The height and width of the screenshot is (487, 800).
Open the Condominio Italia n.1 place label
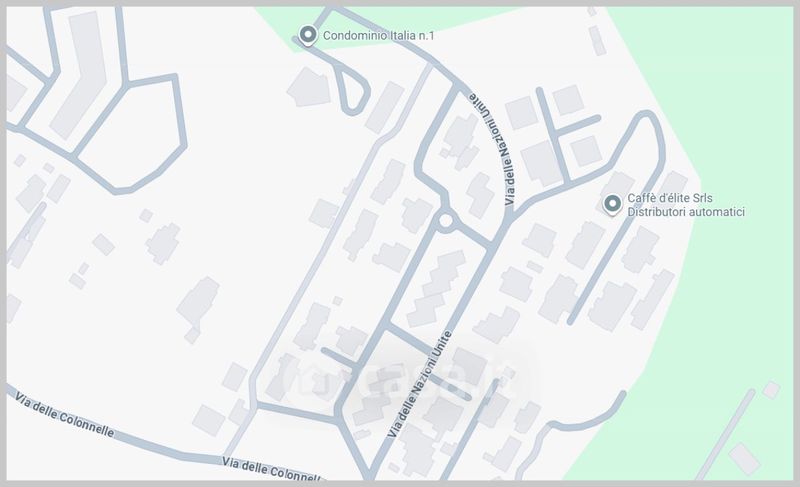[x=379, y=36]
